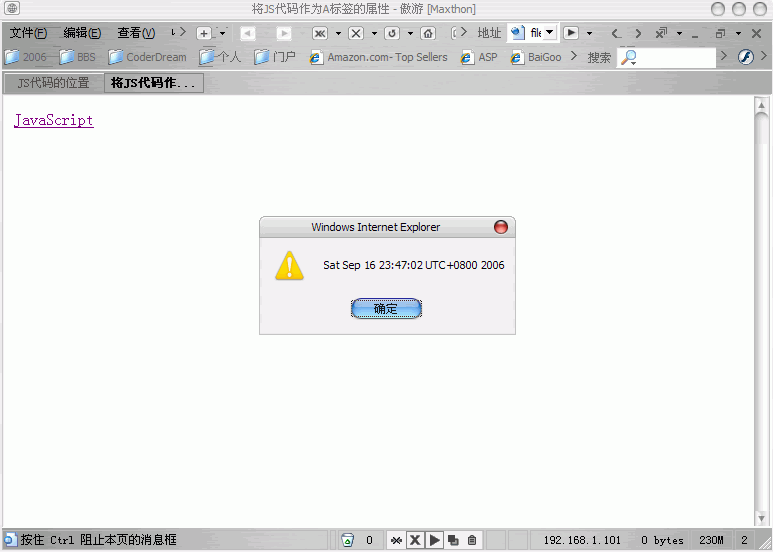Open Amazon.com- Top Sellers bookmark

(x=378, y=57)
